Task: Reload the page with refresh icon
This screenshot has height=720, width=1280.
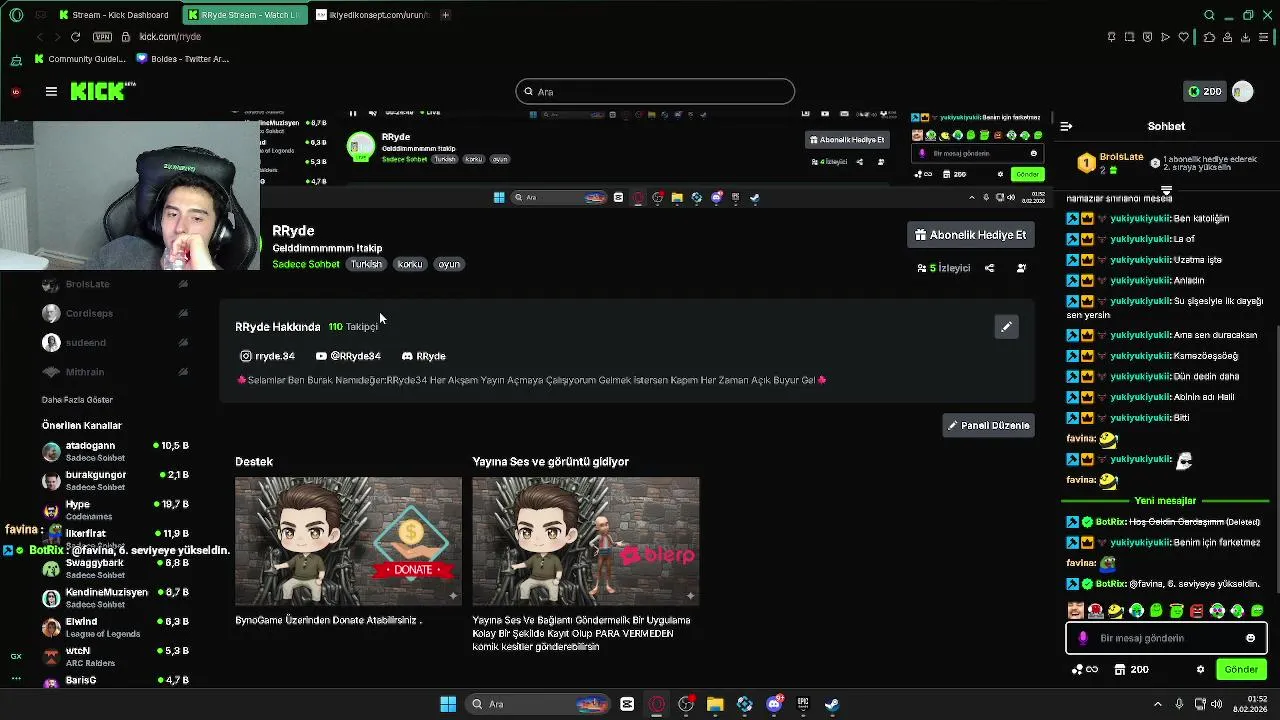Action: click(x=75, y=37)
